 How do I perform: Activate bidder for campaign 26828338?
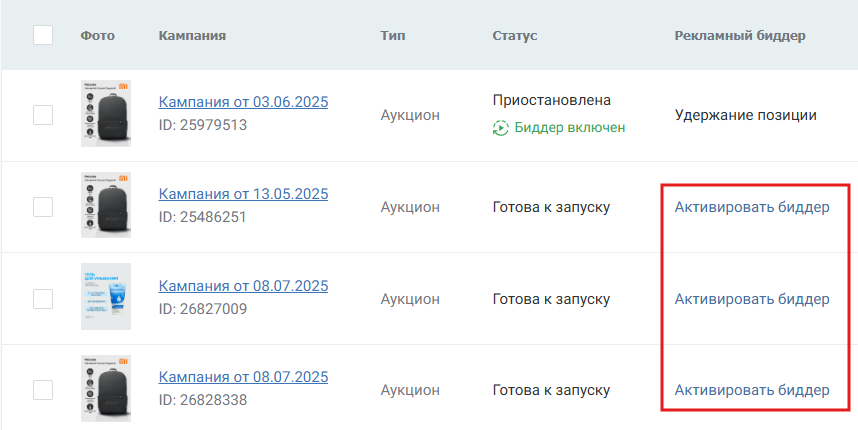(x=752, y=390)
